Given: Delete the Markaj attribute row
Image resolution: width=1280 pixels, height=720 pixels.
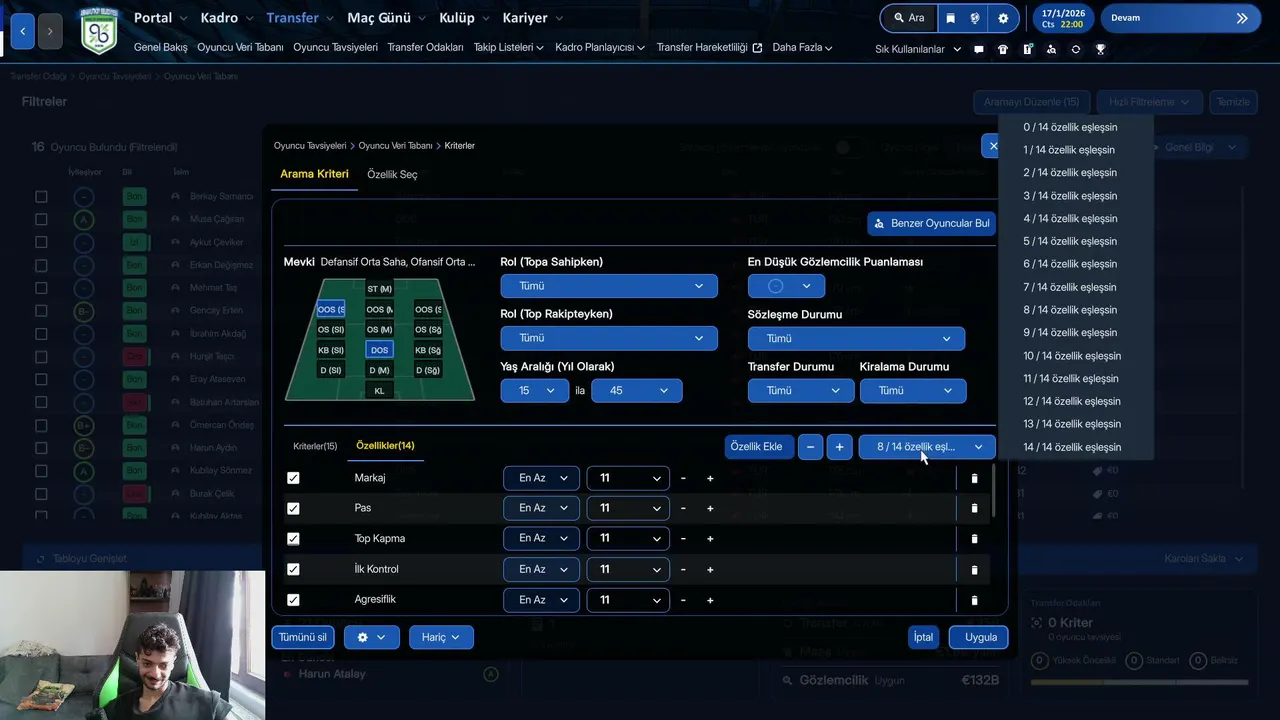Looking at the screenshot, I should 975,478.
